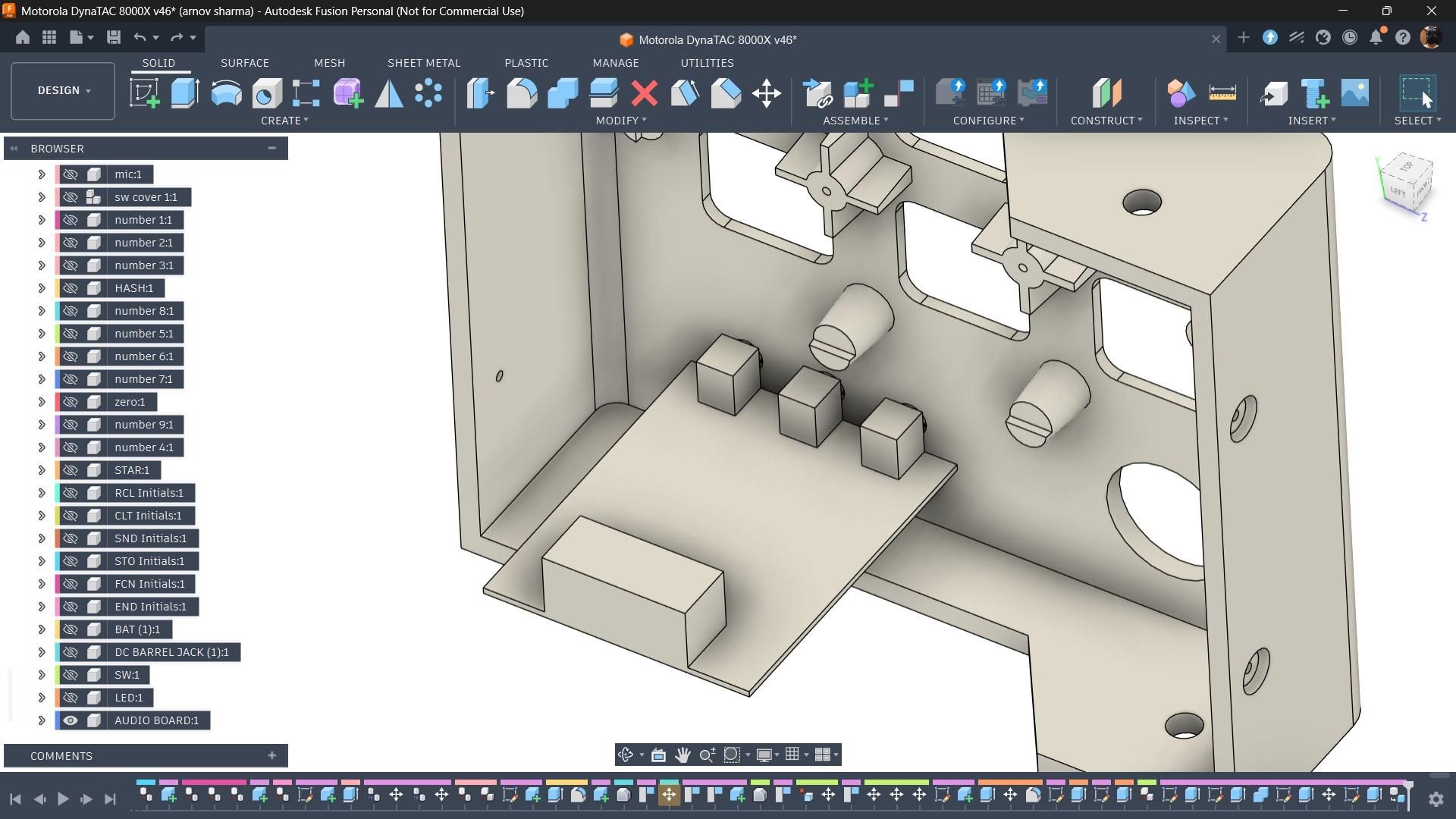Select the Pan hand tool
This screenshot has height=819, width=1456.
click(682, 755)
